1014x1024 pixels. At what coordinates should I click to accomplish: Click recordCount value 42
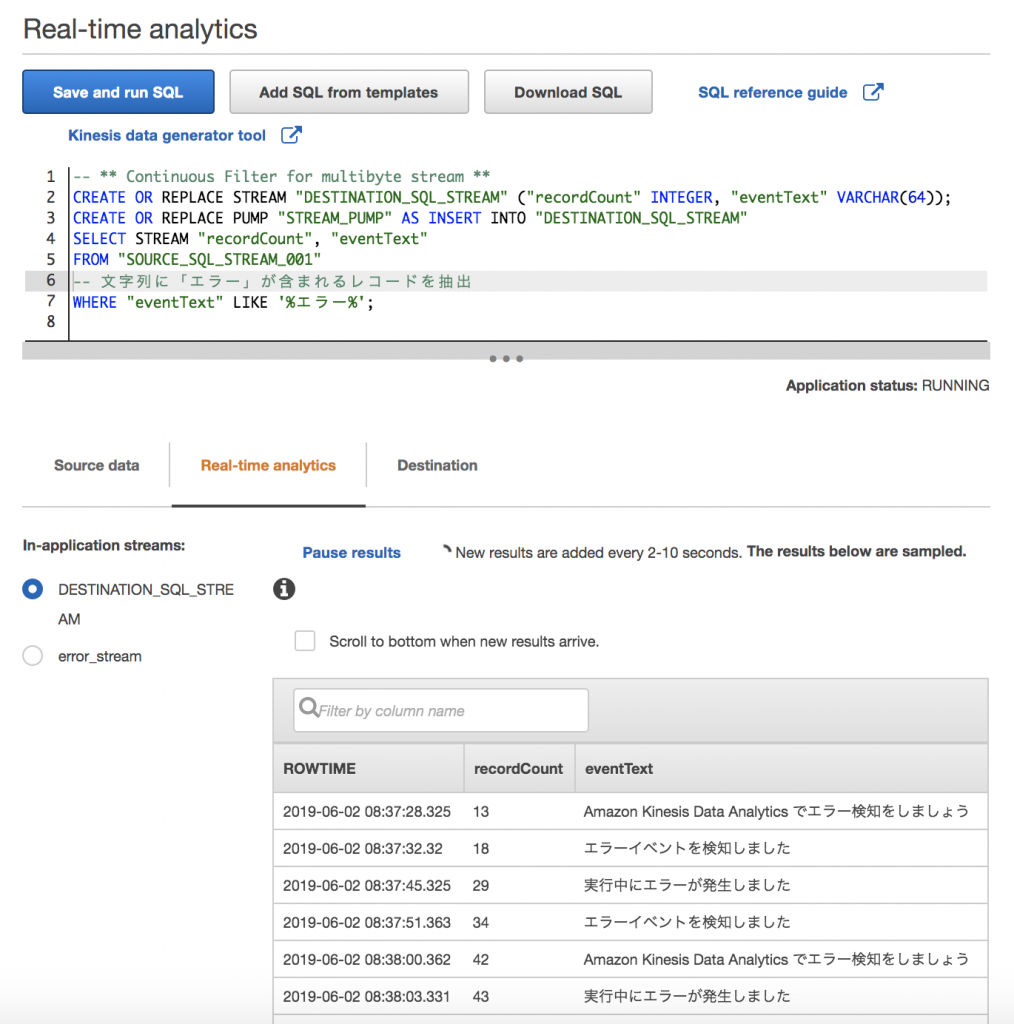point(481,959)
